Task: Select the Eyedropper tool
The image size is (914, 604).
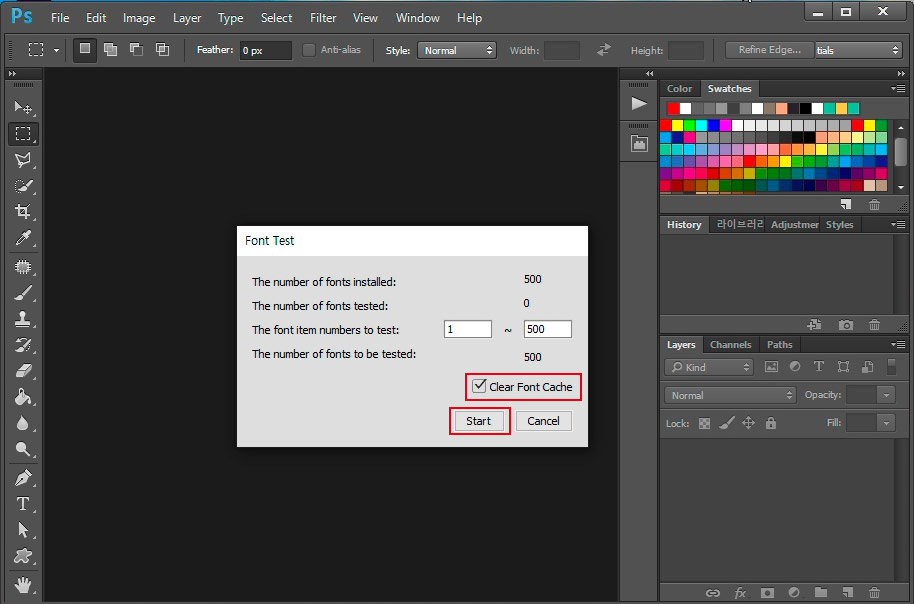Action: pos(23,237)
